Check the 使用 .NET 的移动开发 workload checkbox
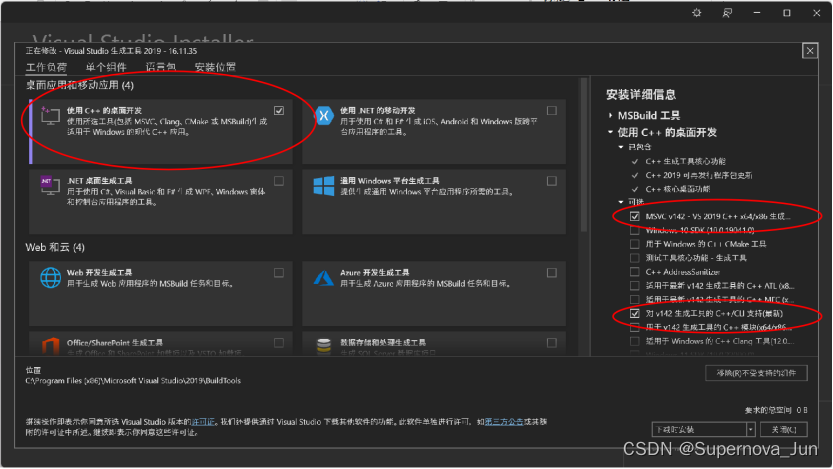 tap(552, 110)
